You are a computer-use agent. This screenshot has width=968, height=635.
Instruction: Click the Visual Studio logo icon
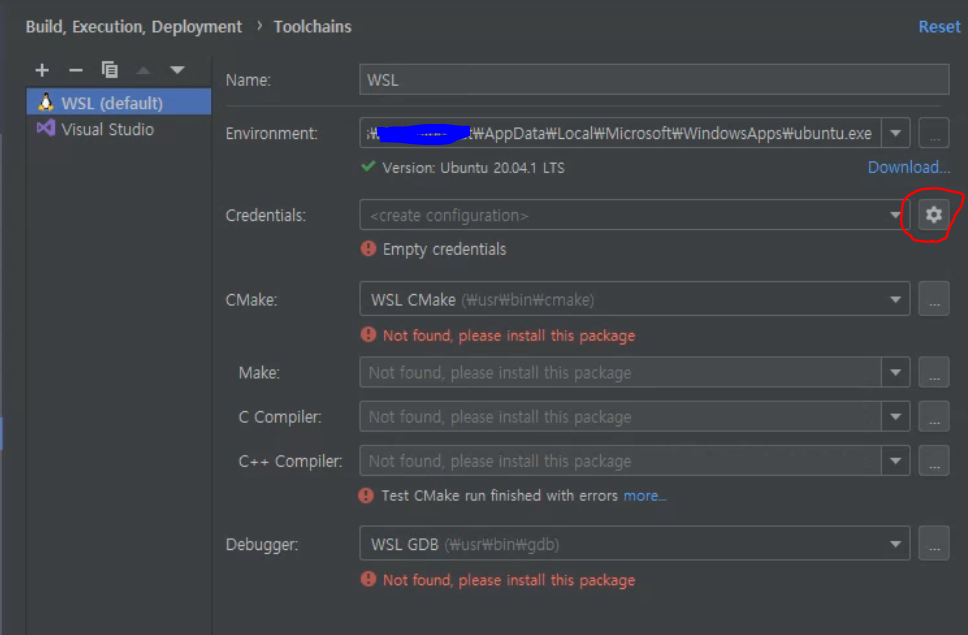[46, 128]
